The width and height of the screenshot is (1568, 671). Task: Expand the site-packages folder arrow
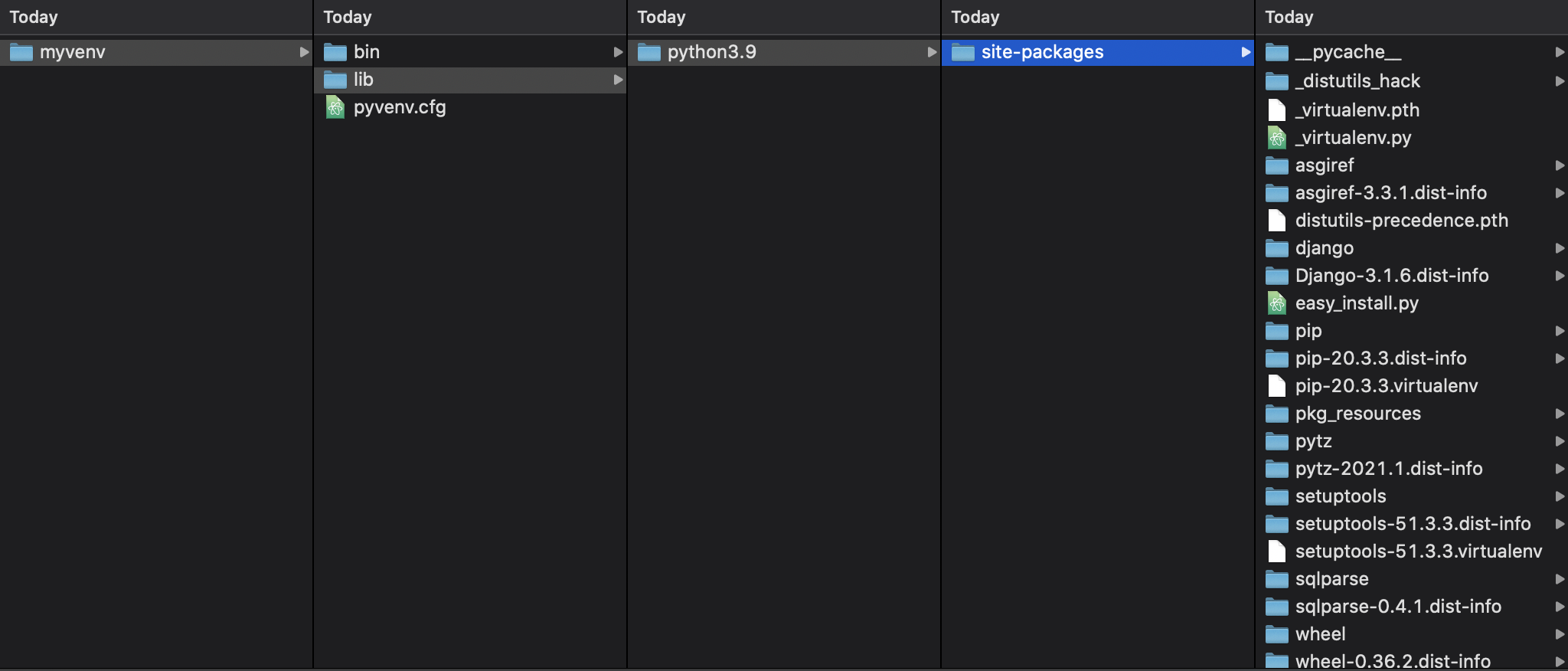1246,52
